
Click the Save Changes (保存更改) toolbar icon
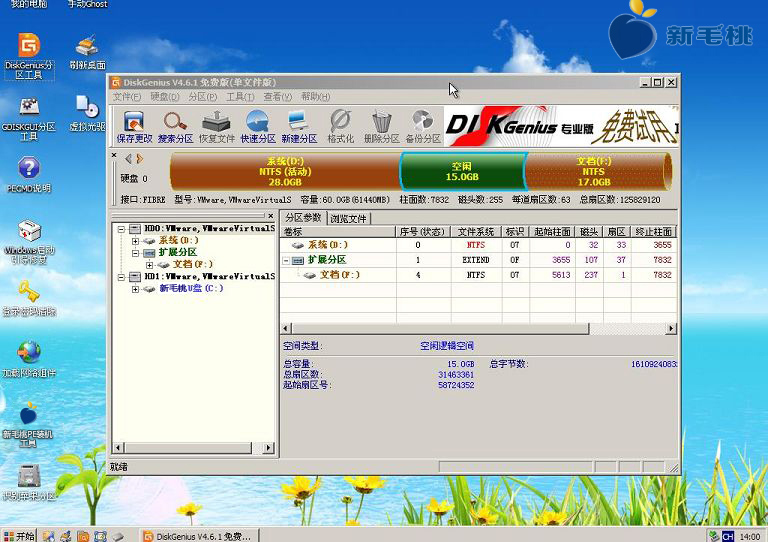(134, 127)
